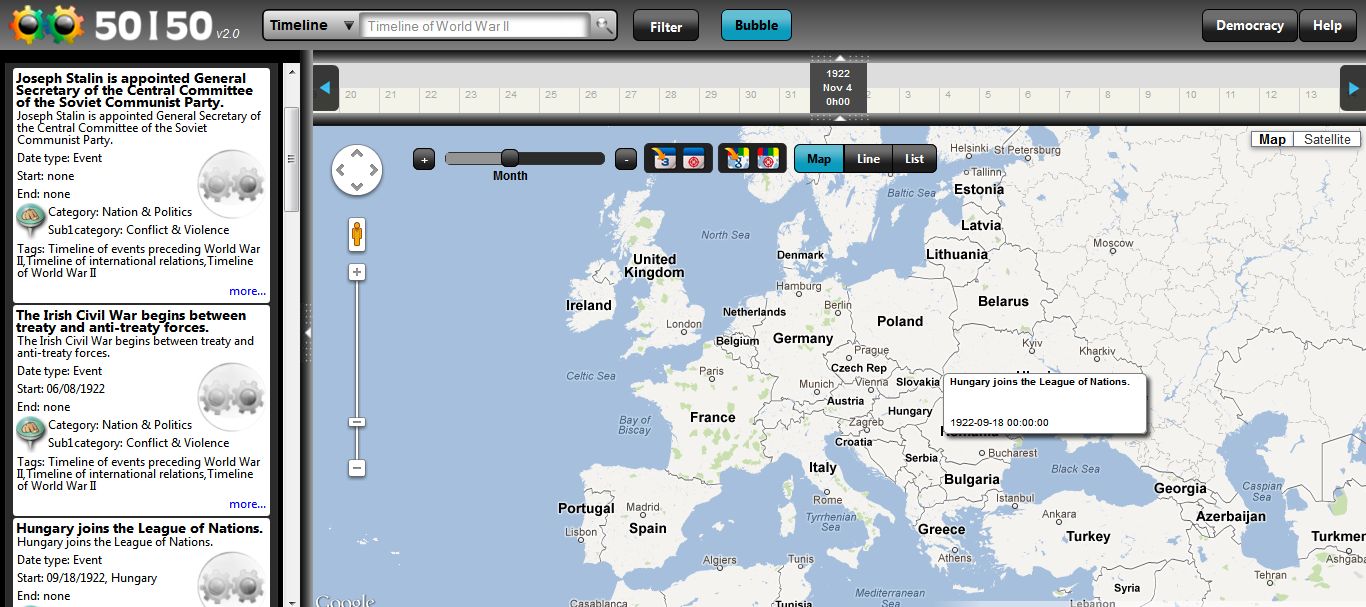Select the Satellite base layer
Viewport: 1366px width, 607px height.
(1327, 139)
